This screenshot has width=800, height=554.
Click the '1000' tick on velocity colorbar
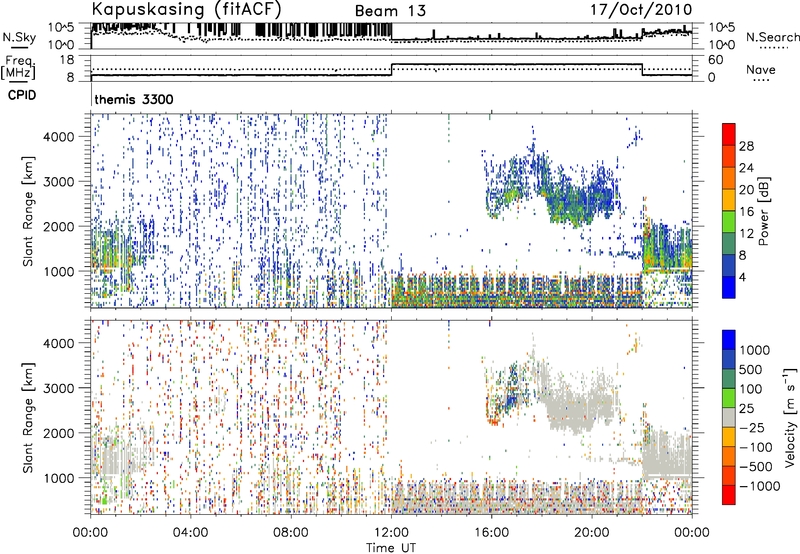pyautogui.click(x=755, y=350)
